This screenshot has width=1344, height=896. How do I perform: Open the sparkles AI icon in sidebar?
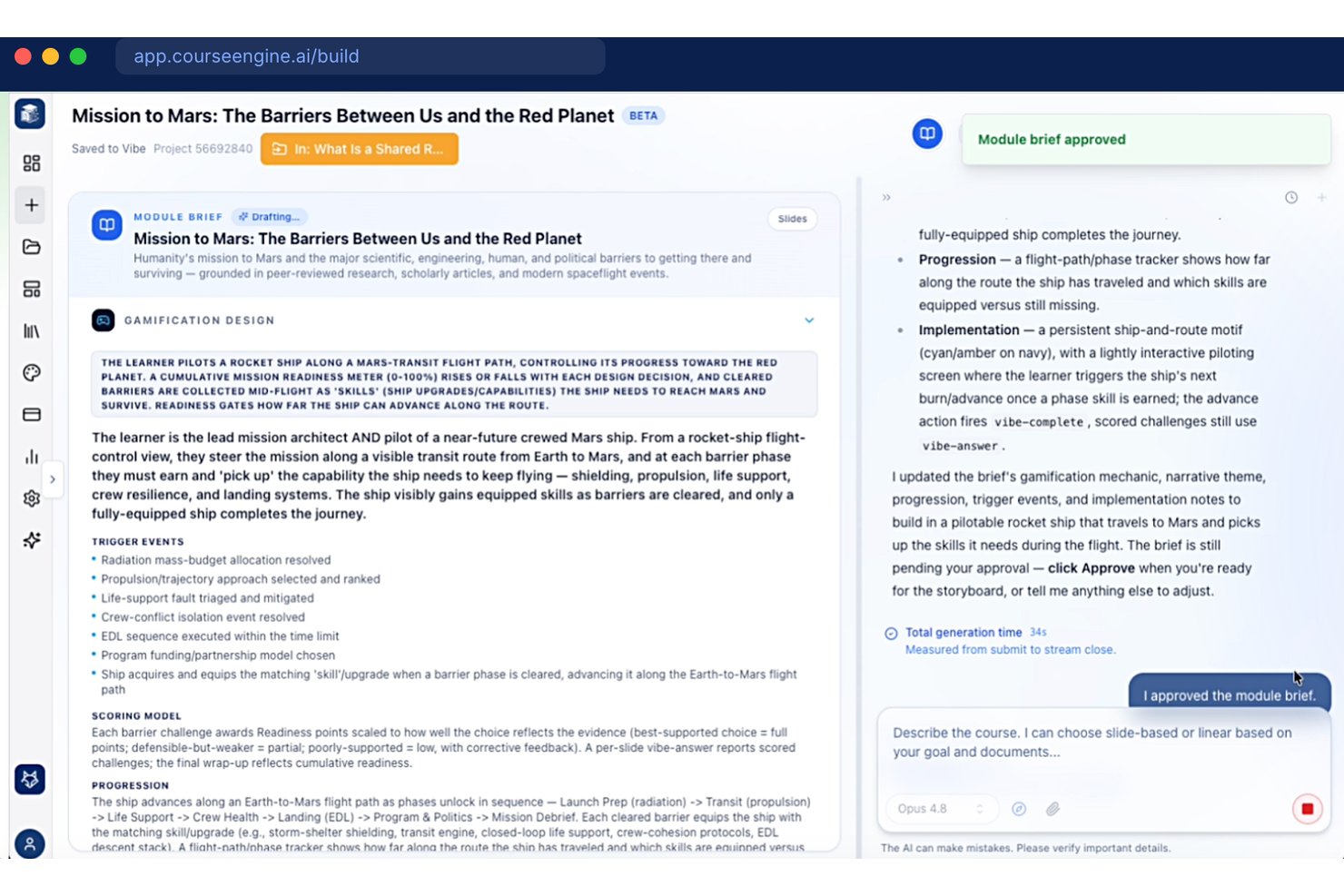tap(32, 540)
